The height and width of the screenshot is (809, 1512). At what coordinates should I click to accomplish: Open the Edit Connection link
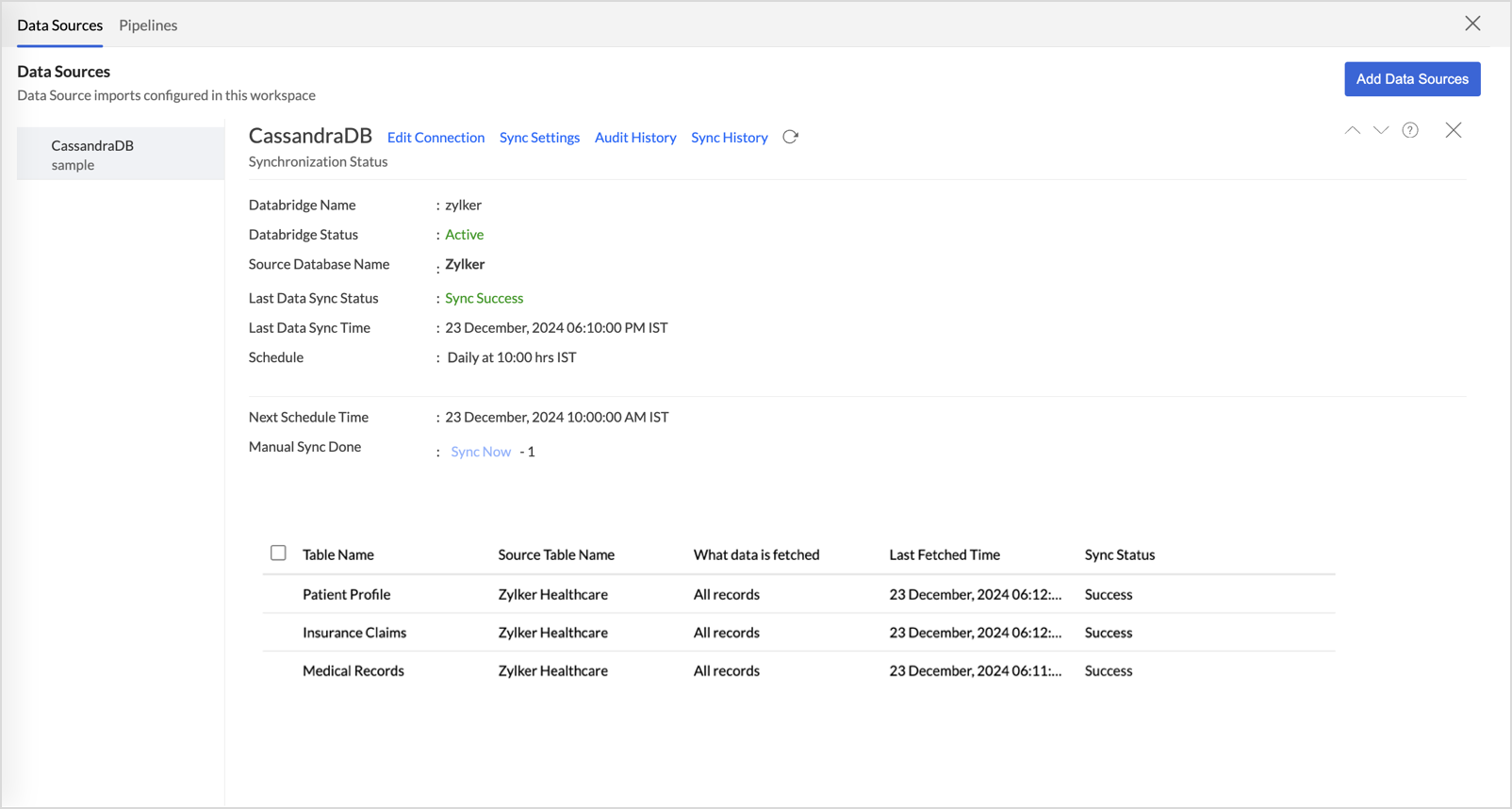(436, 138)
